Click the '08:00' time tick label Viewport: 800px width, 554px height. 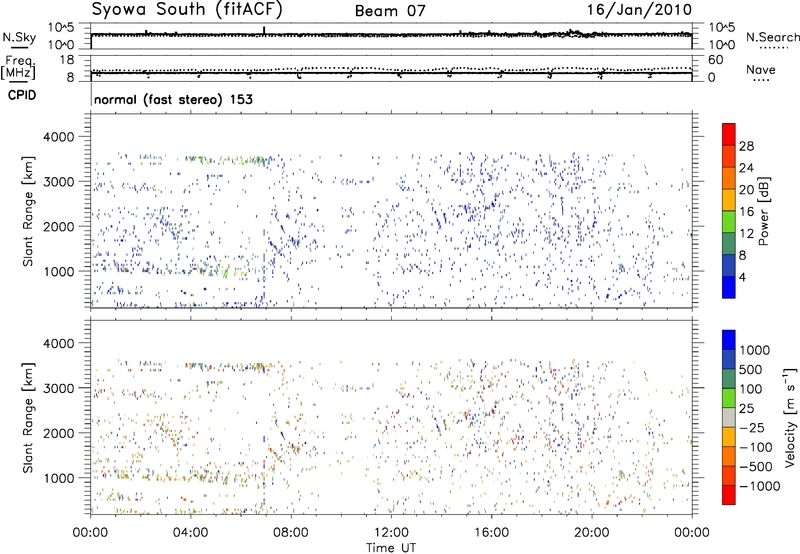coord(291,533)
